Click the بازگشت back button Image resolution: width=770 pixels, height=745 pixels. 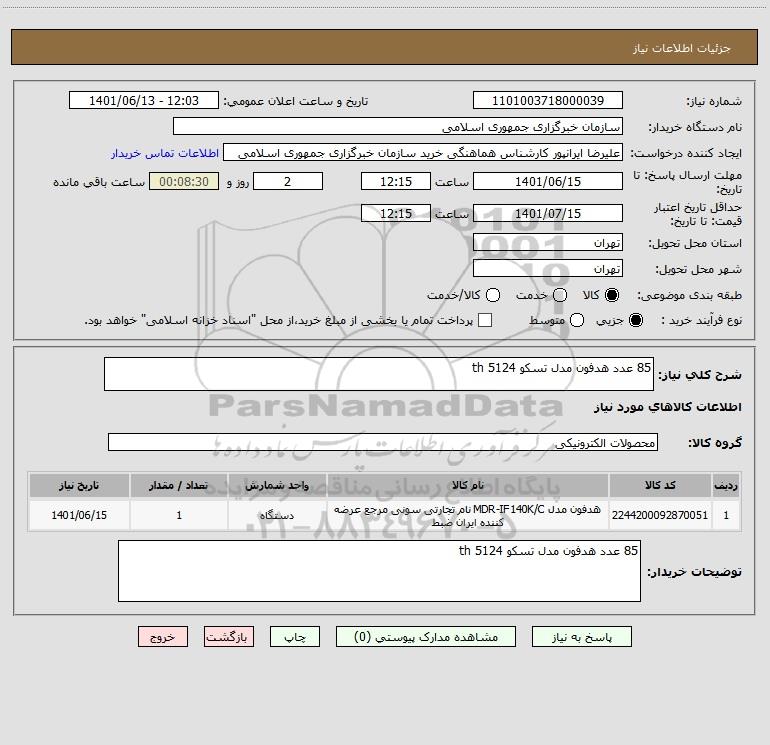point(229,637)
